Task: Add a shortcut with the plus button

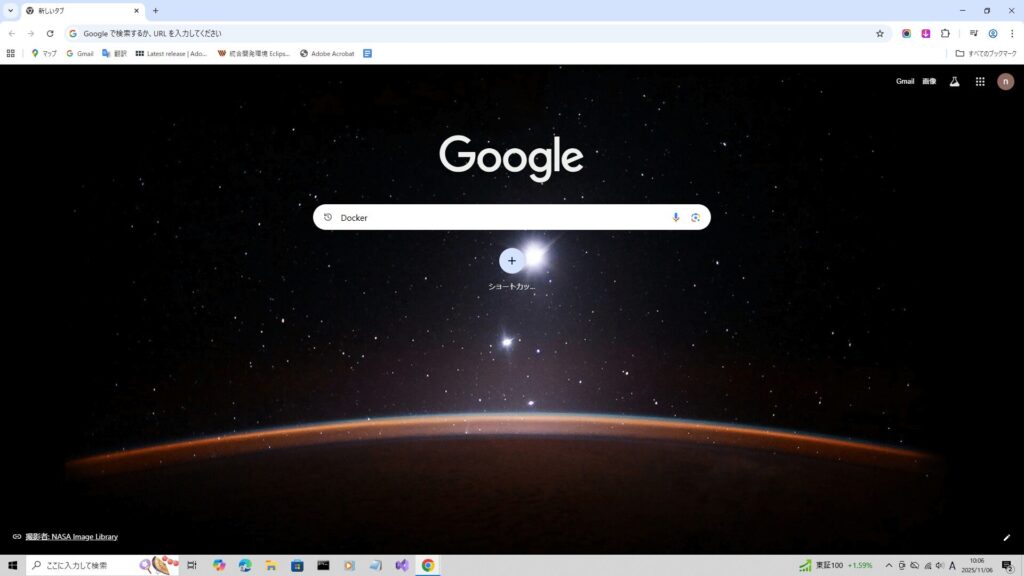Action: tap(512, 260)
